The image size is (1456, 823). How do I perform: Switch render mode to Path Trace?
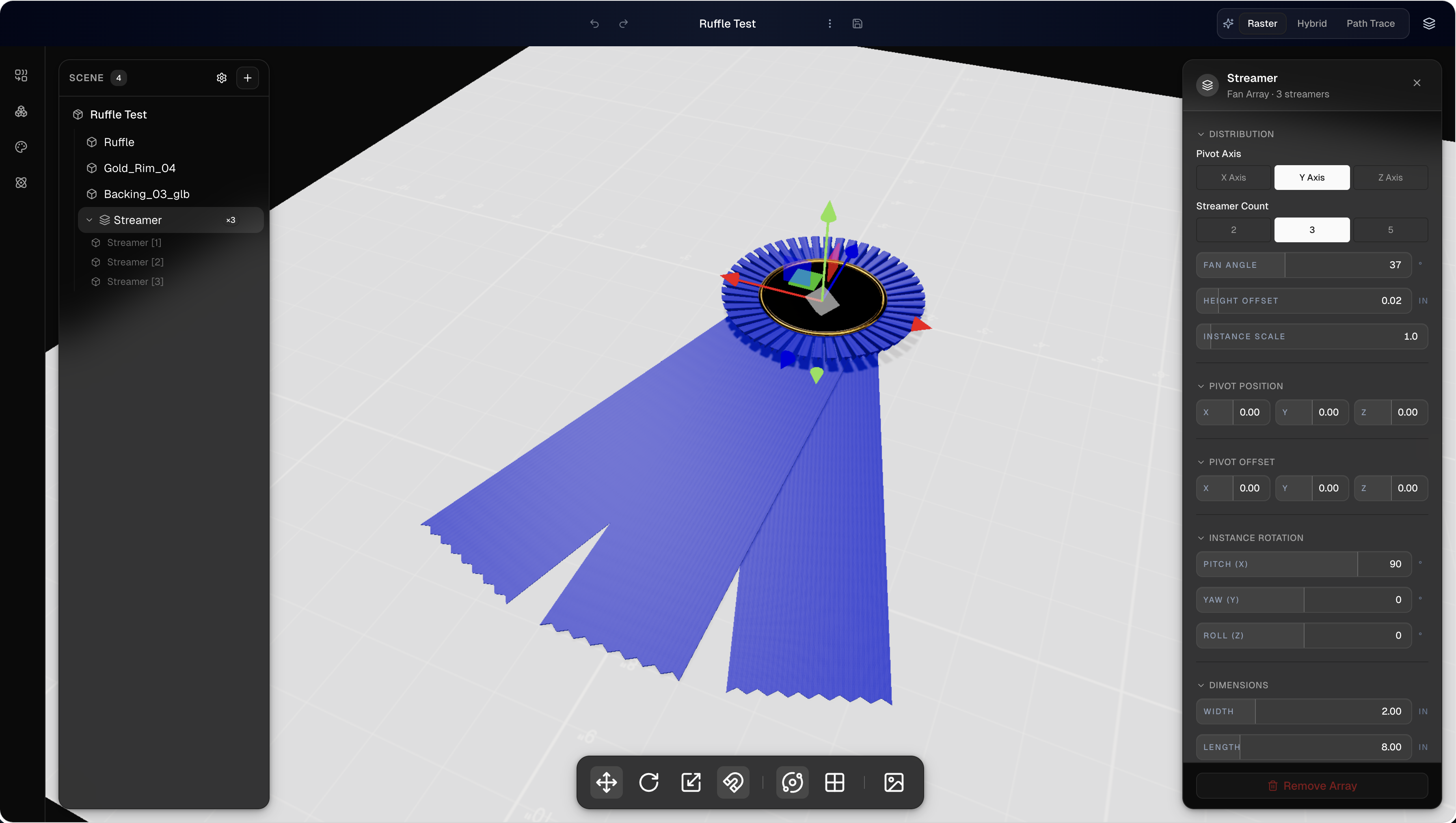[1371, 23]
